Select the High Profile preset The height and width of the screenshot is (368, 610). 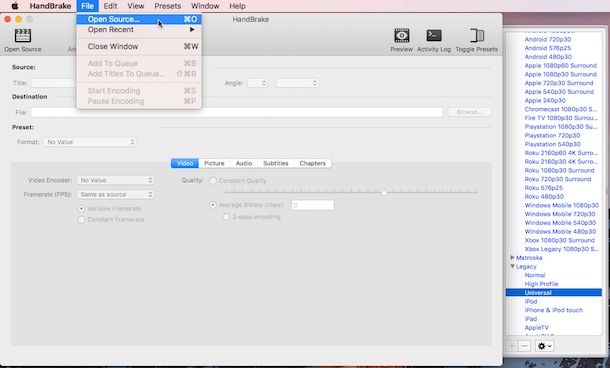tap(541, 284)
